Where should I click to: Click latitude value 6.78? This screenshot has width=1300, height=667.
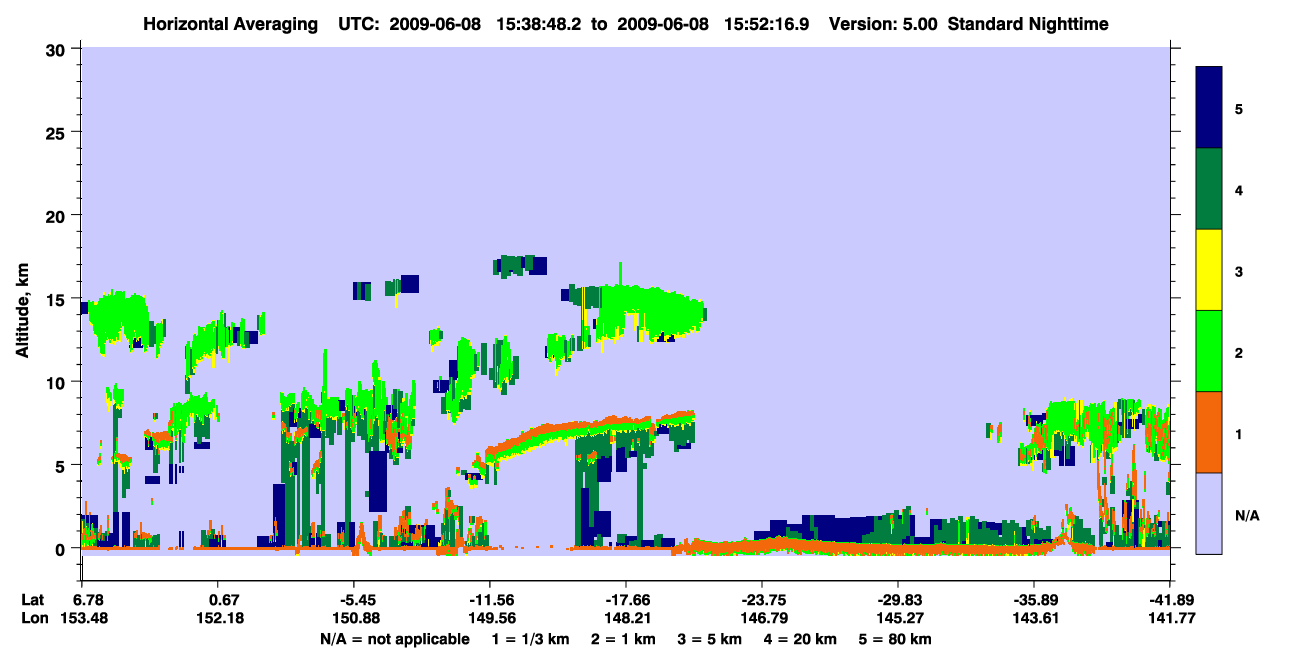click(x=88, y=599)
